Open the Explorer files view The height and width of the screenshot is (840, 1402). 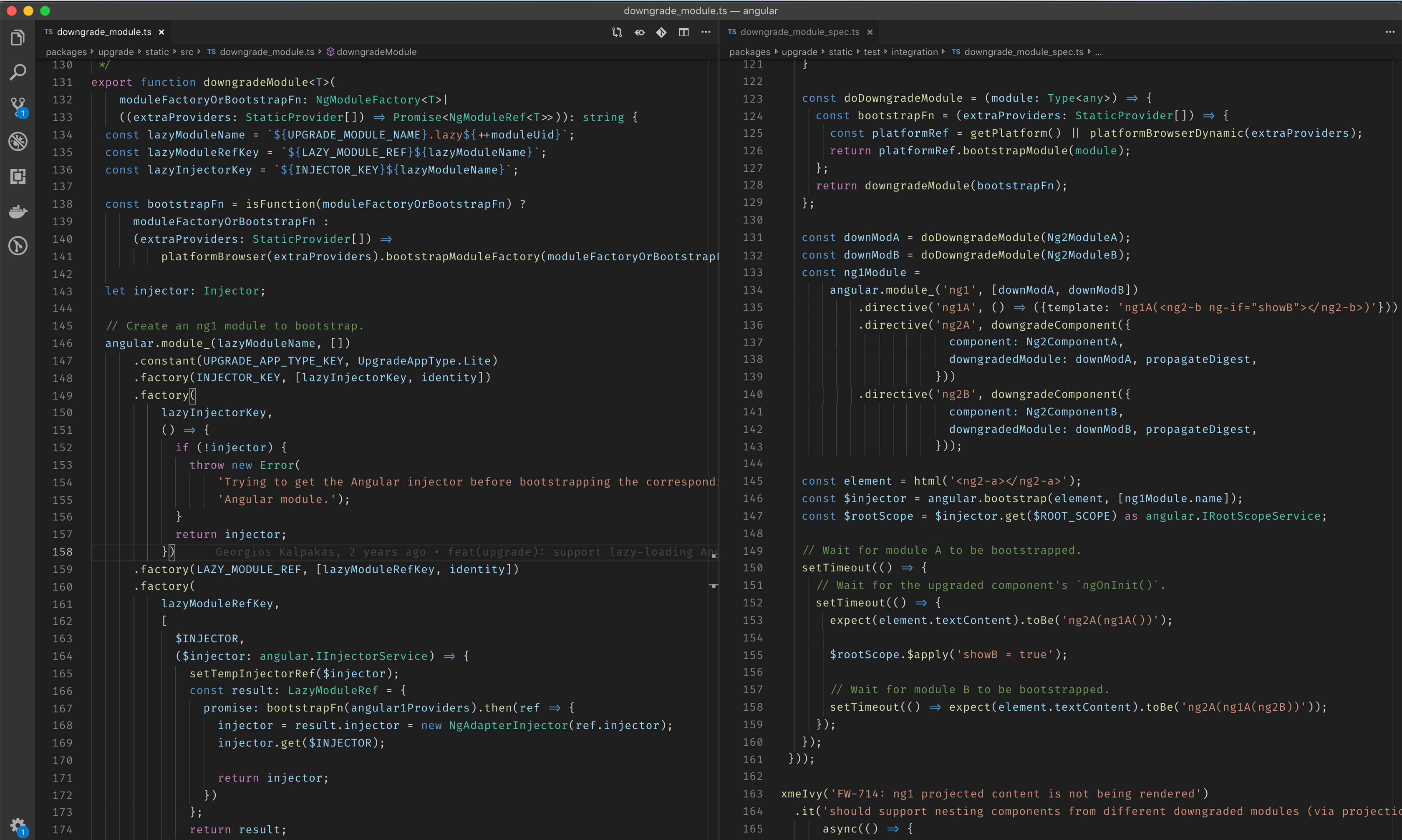point(18,38)
